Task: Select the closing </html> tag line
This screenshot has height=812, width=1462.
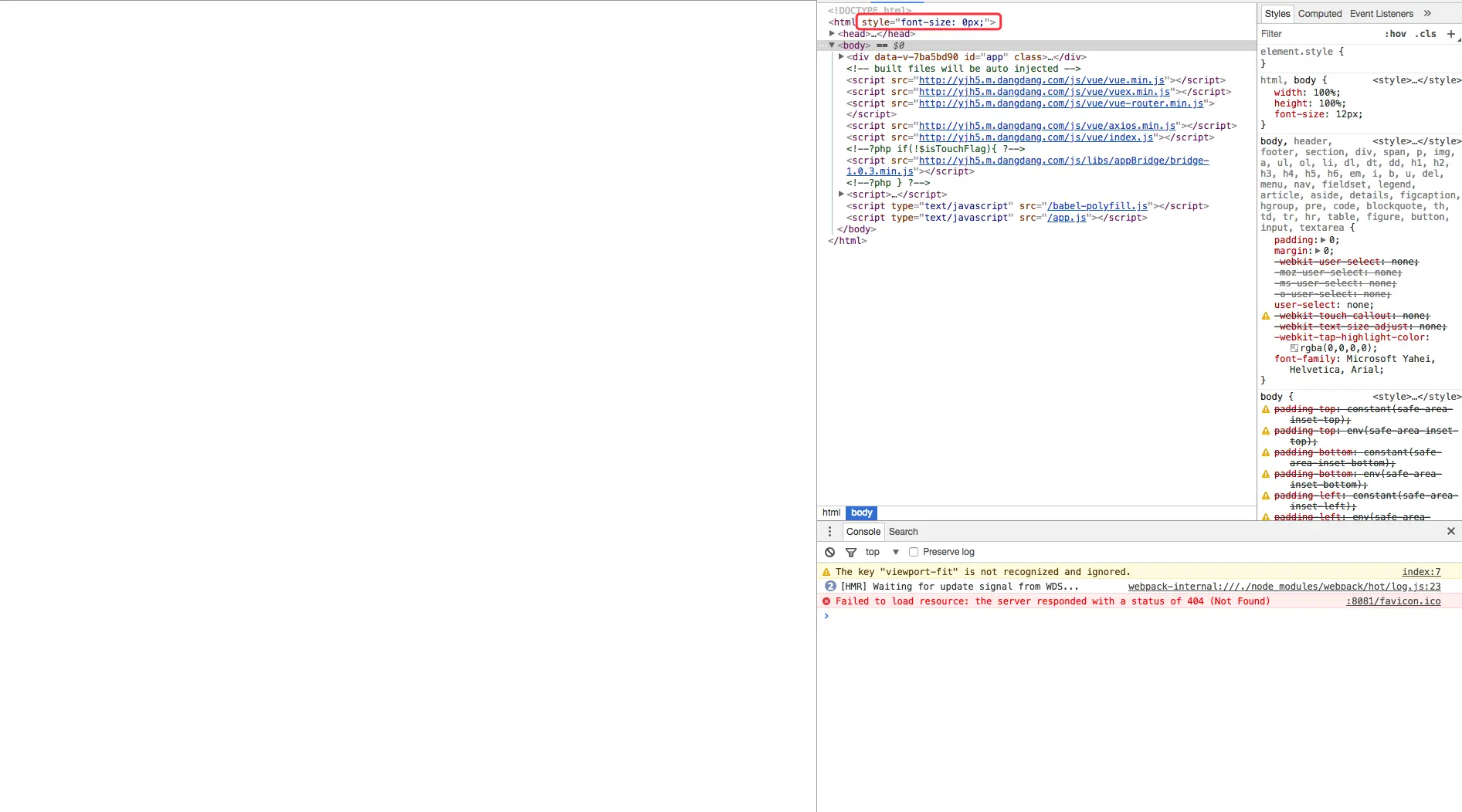Action: point(847,241)
